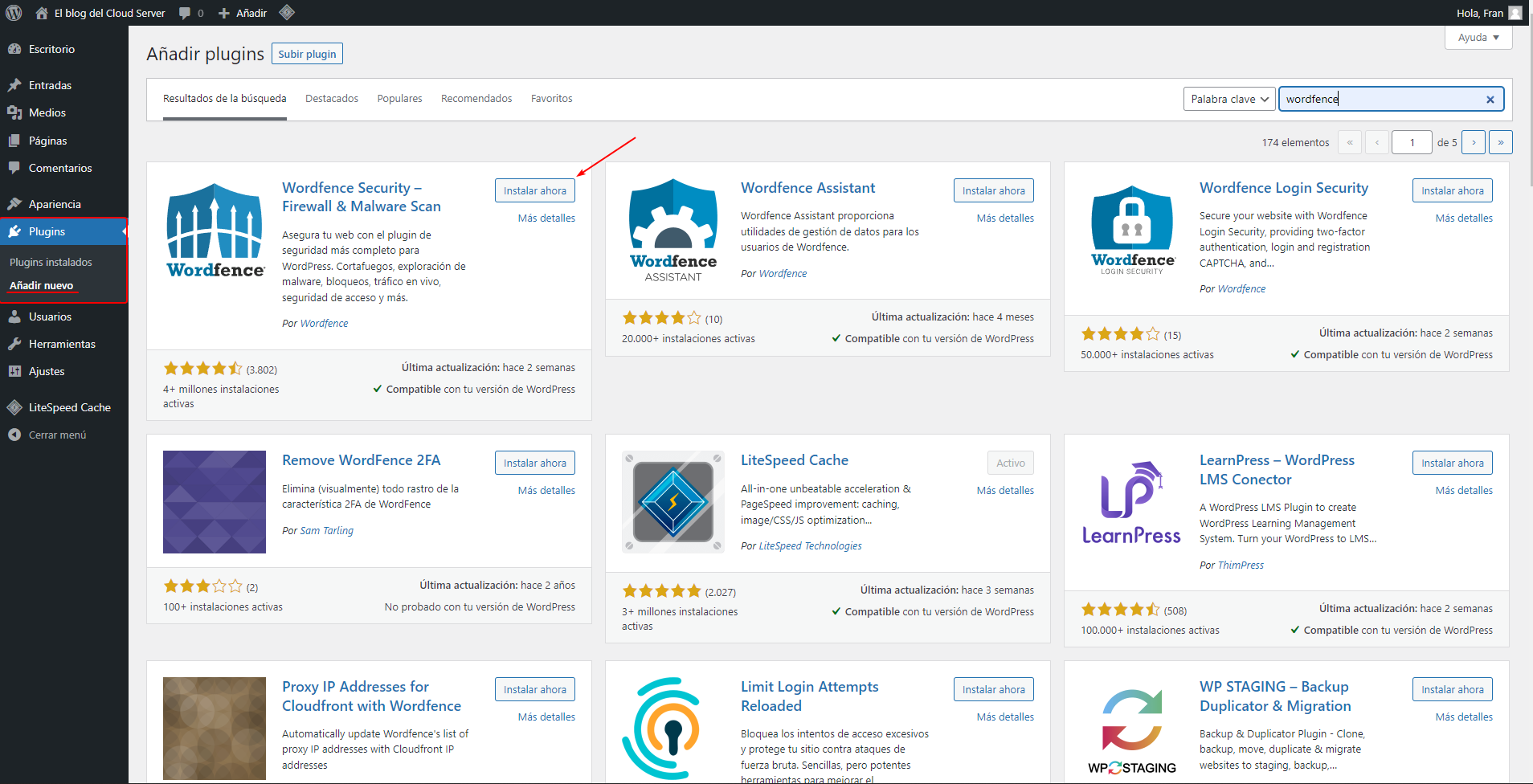This screenshot has width=1533, height=784.
Task: Open the comments bubble in the admin bar
Action: point(185,13)
